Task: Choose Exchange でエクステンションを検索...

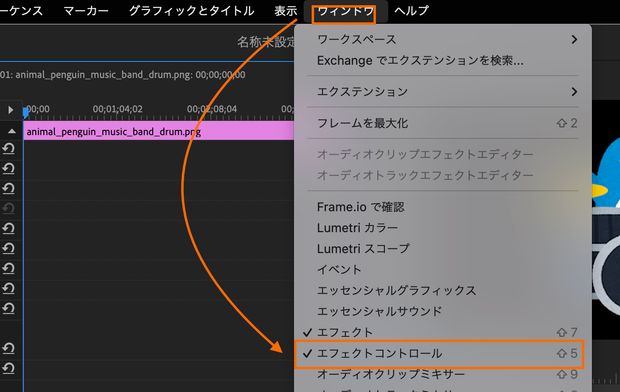Action: click(x=443, y=61)
